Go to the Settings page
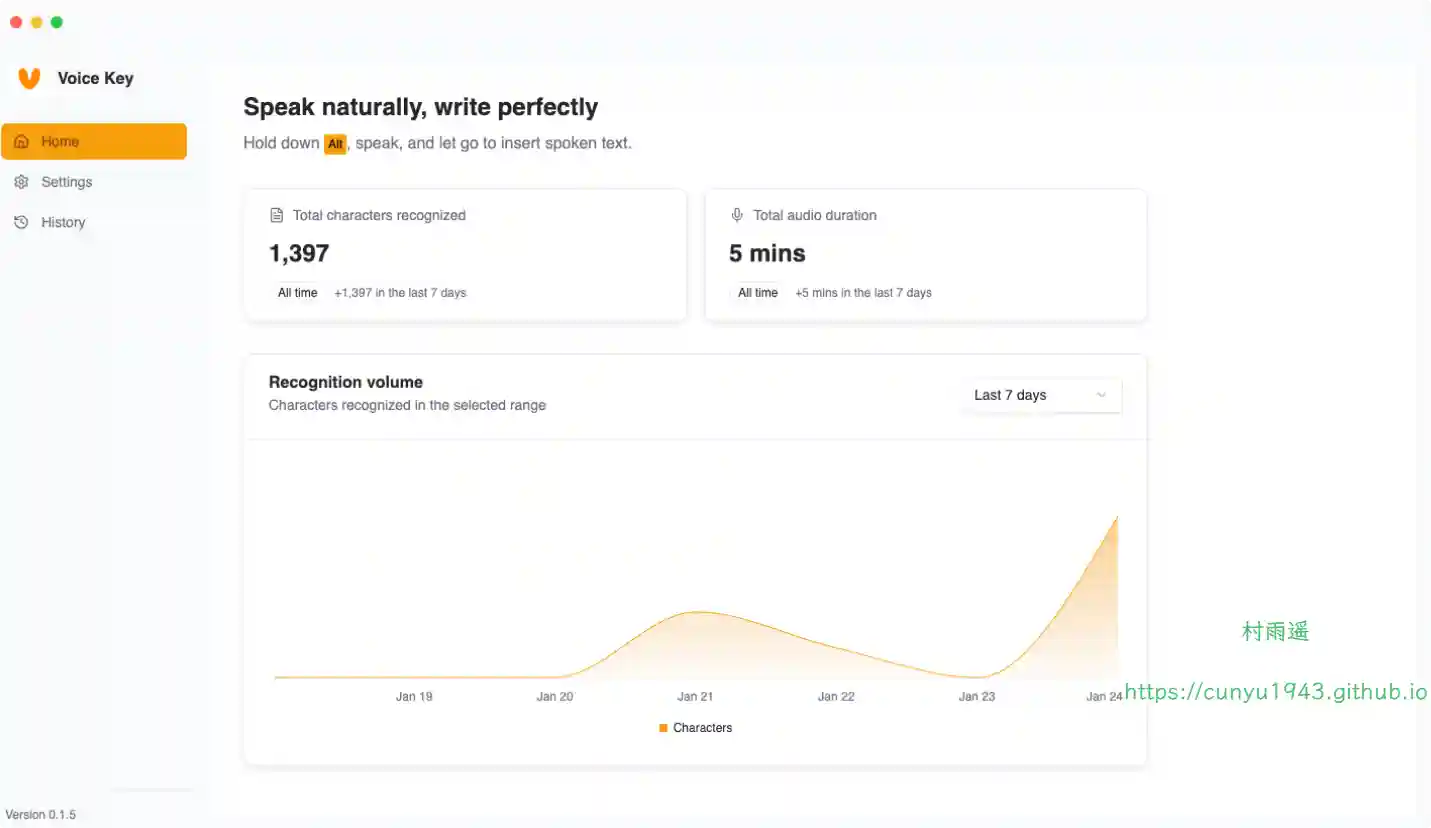This screenshot has height=828, width=1431. pyautogui.click(x=66, y=182)
